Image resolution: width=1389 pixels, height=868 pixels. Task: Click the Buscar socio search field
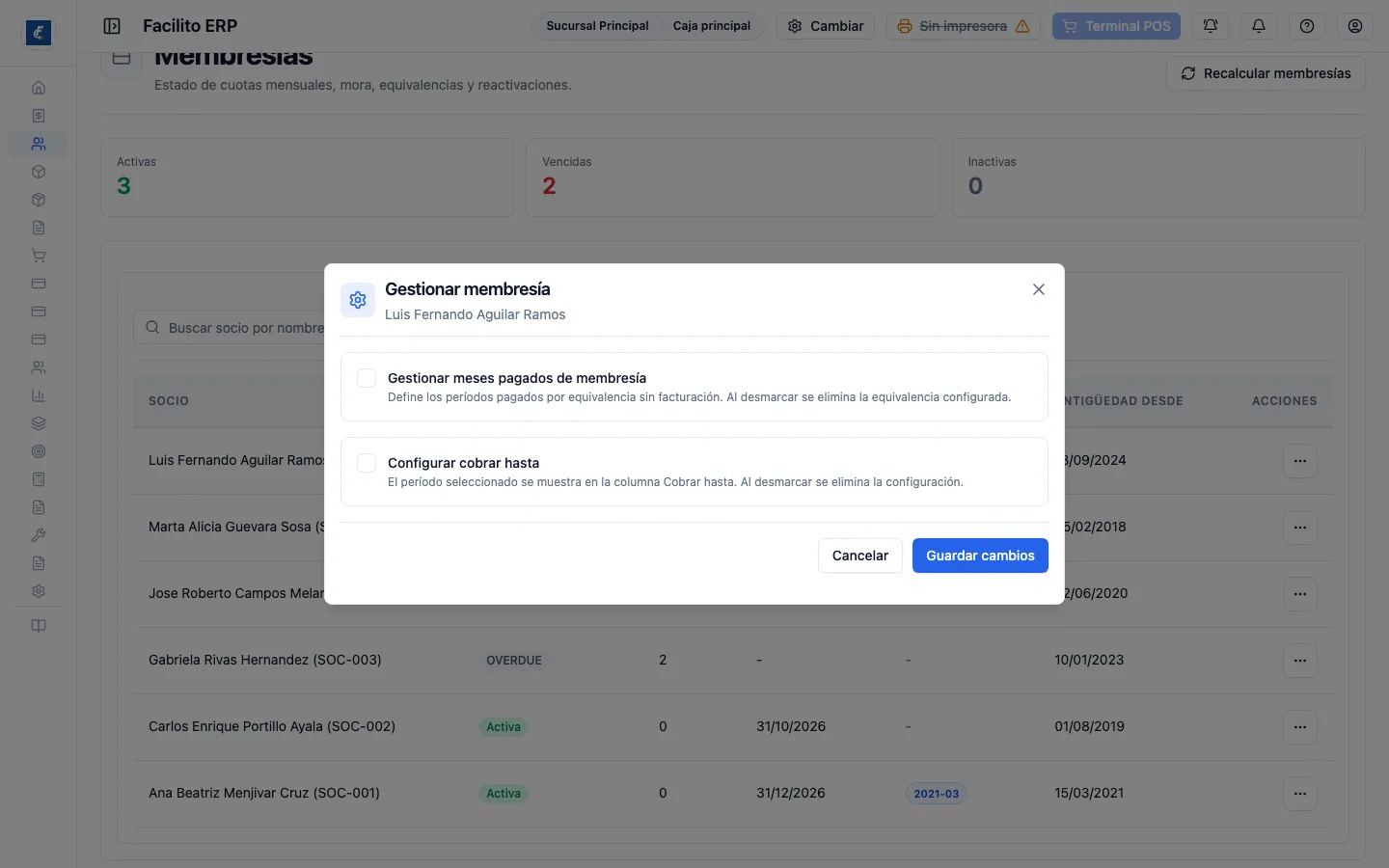231,328
